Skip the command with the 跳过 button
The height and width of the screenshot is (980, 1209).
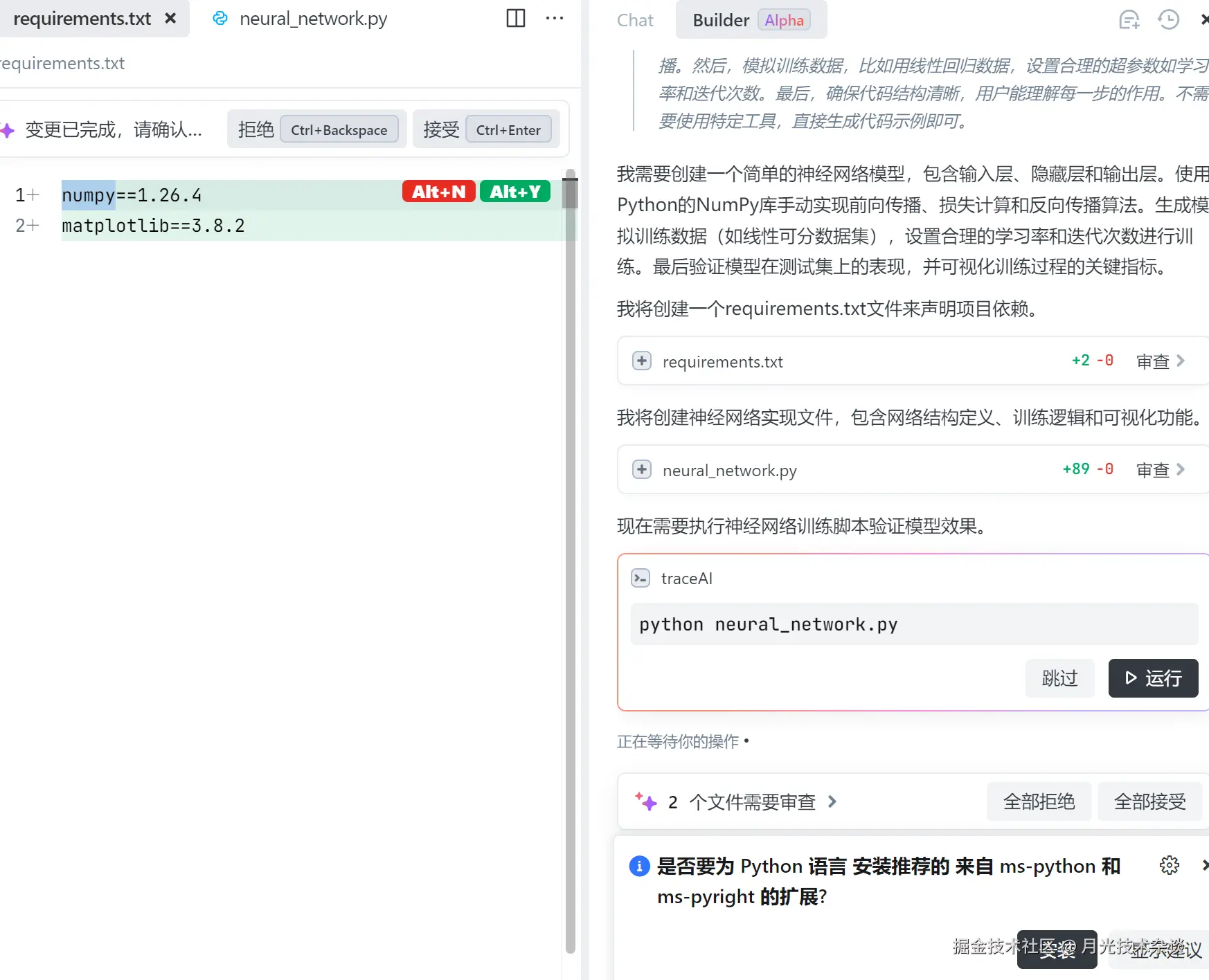1060,678
